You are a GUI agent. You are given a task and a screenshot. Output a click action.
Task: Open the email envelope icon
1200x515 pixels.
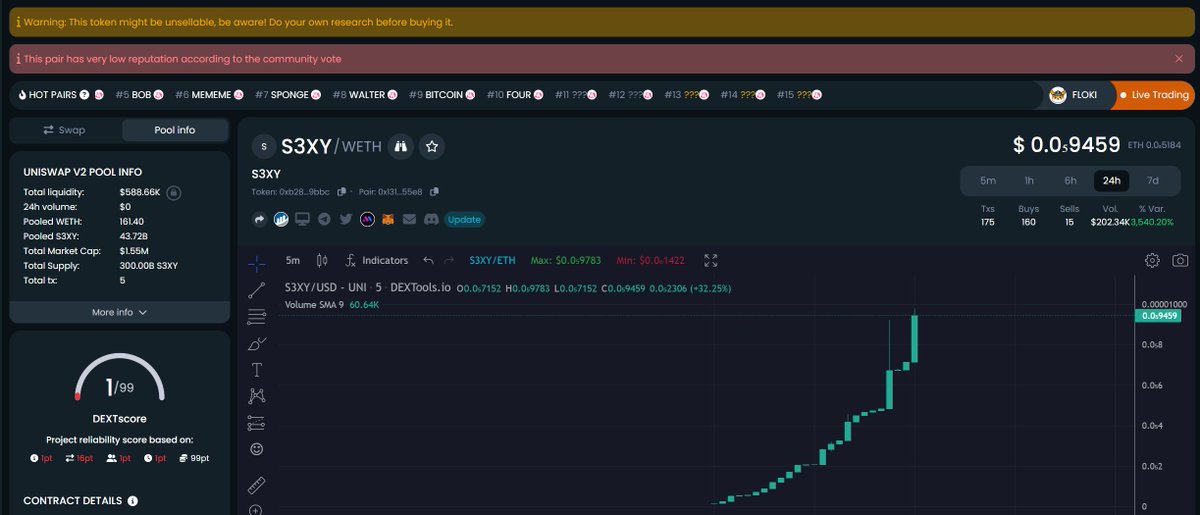coord(410,218)
